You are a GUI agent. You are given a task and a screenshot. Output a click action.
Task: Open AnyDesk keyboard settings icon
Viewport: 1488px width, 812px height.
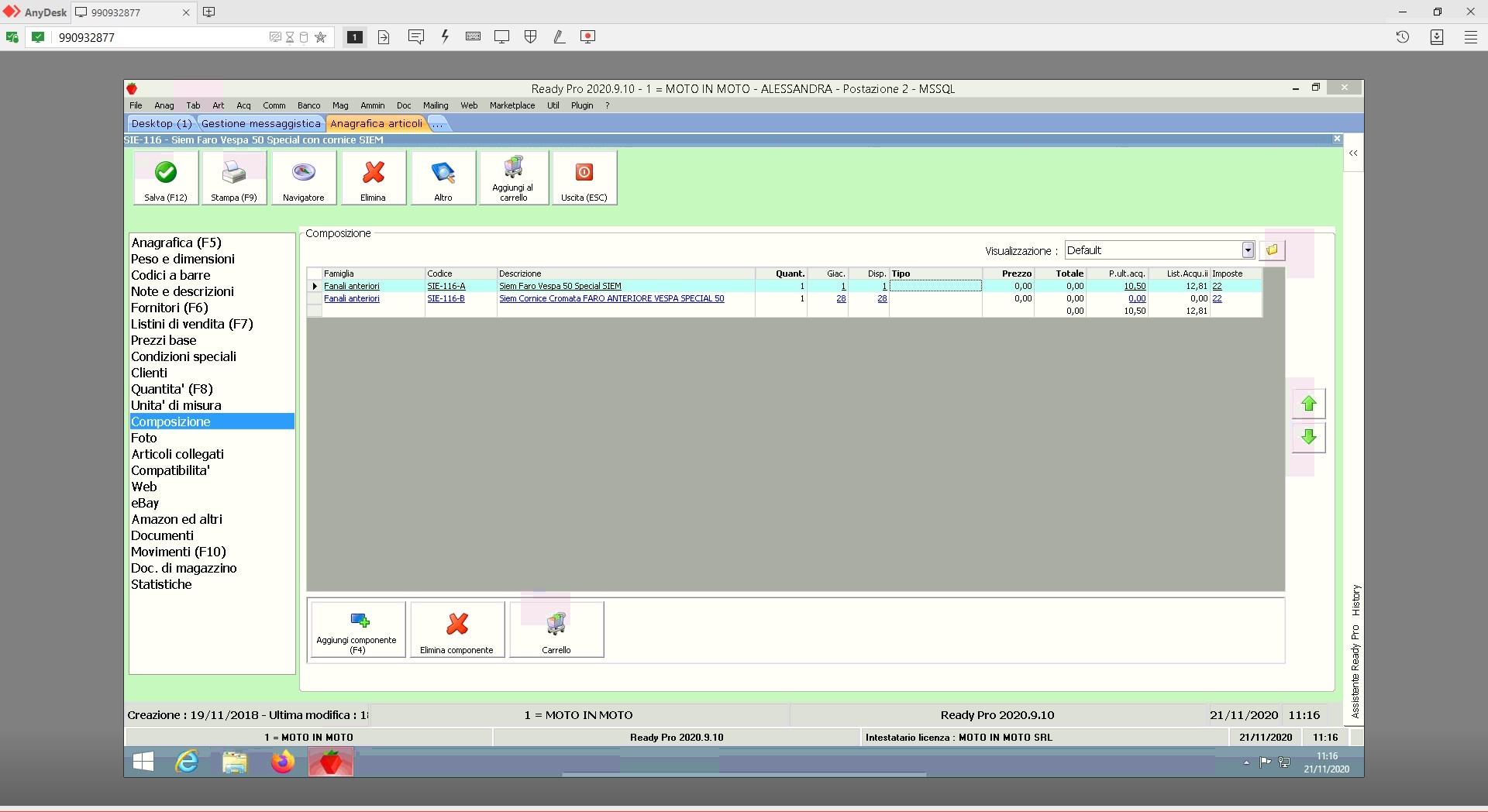click(473, 36)
